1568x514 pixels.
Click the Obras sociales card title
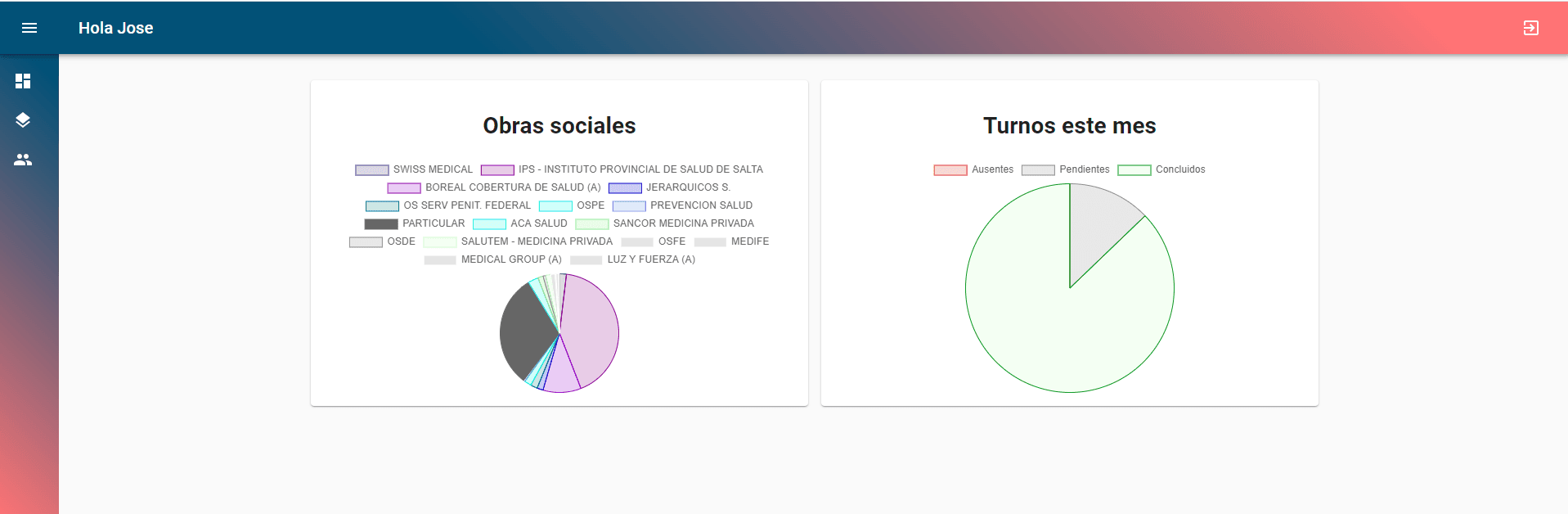559,125
